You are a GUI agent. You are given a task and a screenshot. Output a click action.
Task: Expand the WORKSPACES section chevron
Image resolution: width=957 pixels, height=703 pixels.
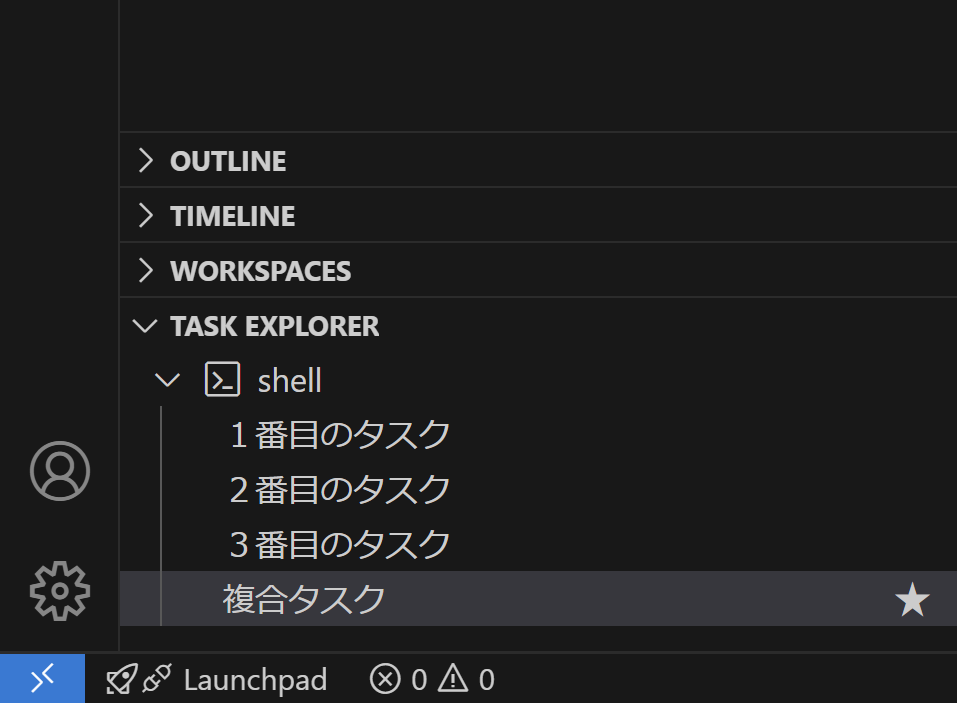(145, 270)
